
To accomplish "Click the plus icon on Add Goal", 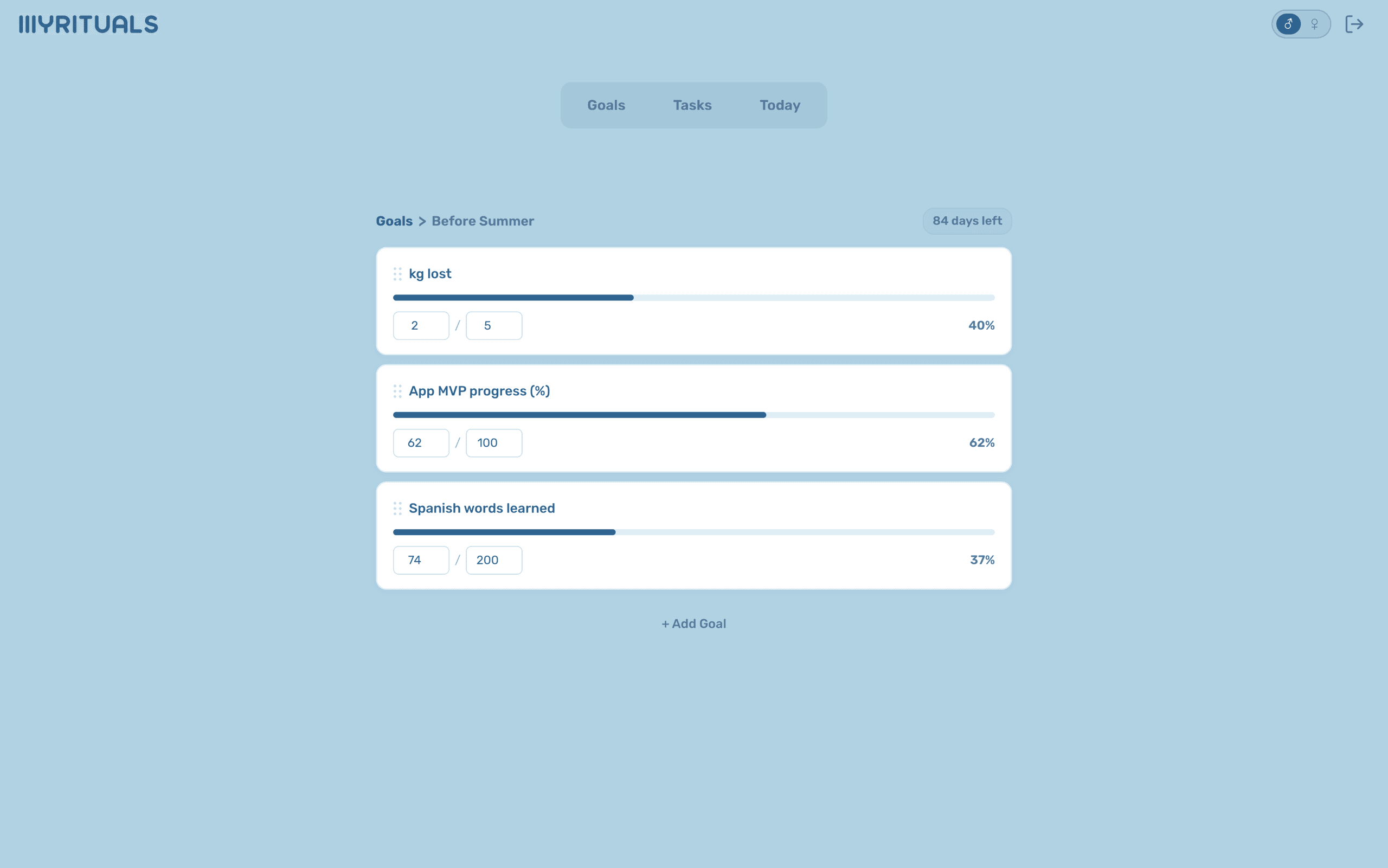I will click(x=665, y=623).
